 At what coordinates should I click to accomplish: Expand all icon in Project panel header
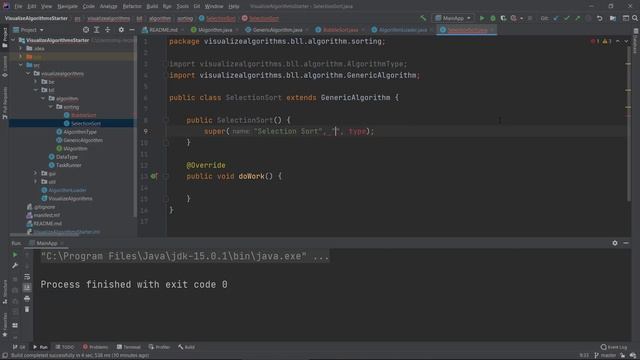[x=97, y=30]
